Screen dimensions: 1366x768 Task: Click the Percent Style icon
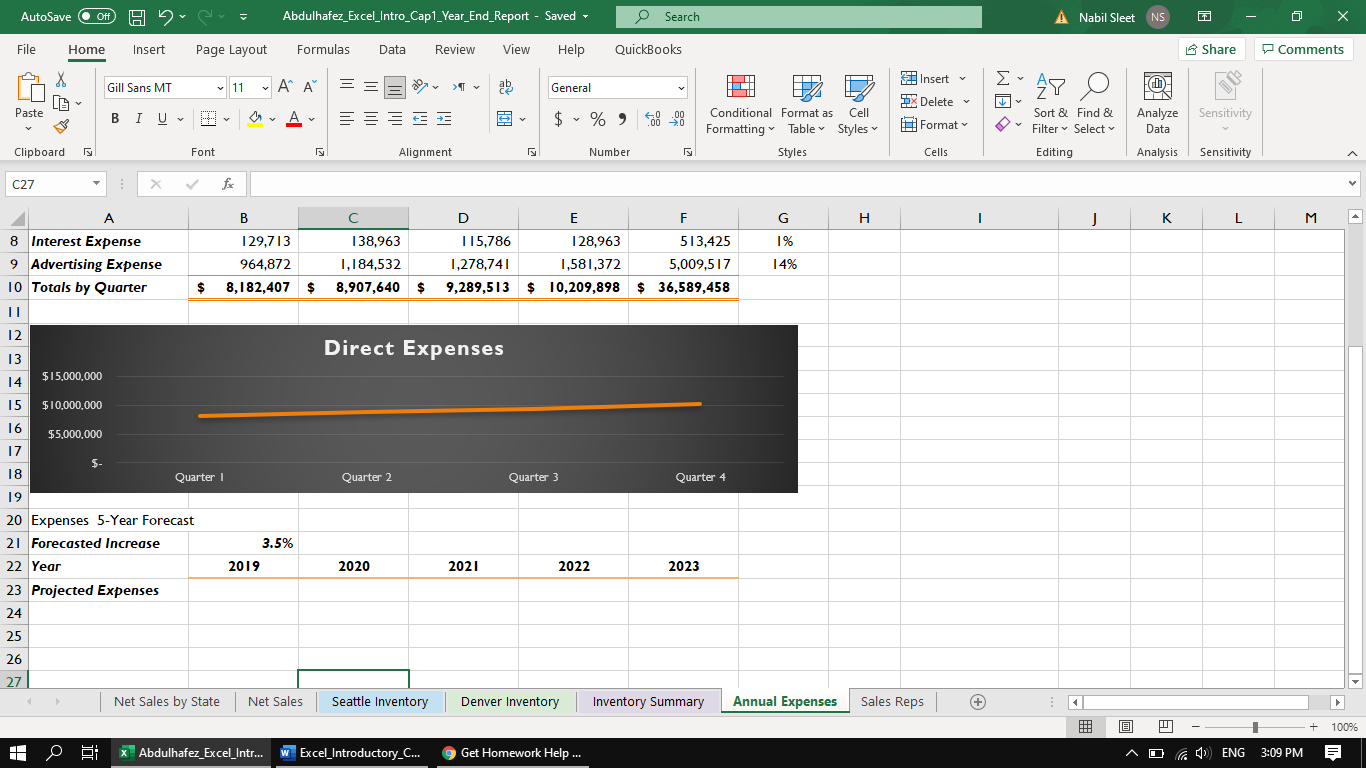598,120
